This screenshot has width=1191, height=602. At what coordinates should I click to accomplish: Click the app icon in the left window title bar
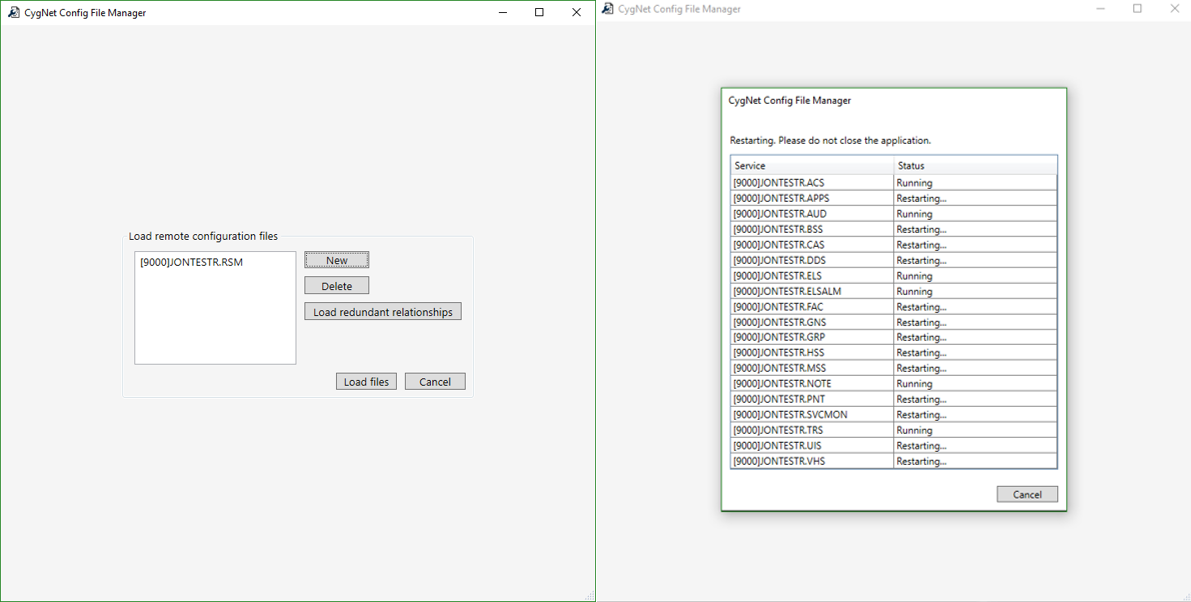click(x=14, y=13)
